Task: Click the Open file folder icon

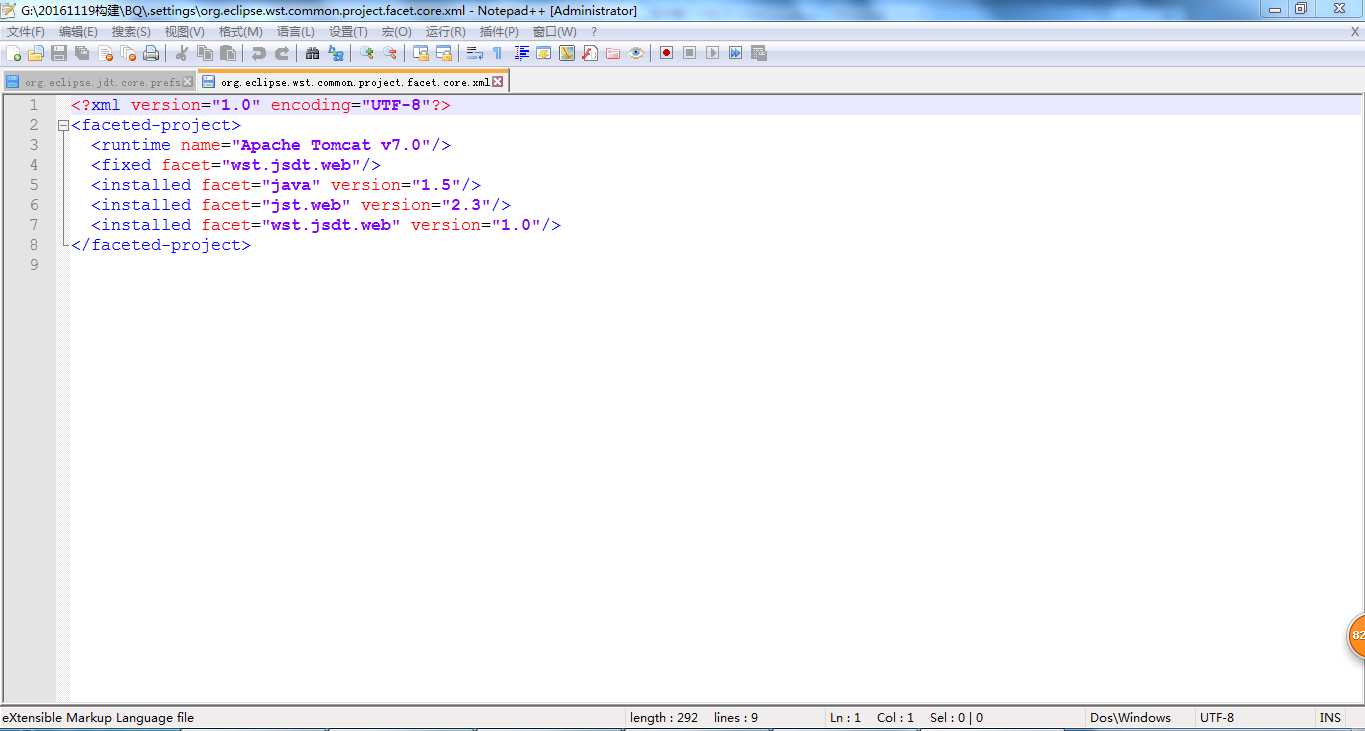Action: click(36, 53)
